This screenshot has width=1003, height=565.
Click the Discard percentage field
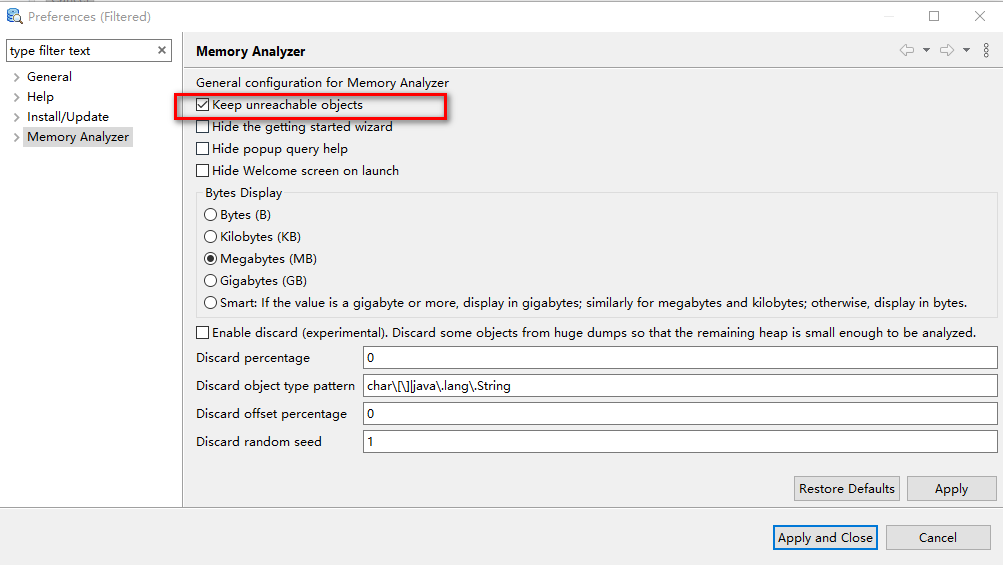coord(680,358)
